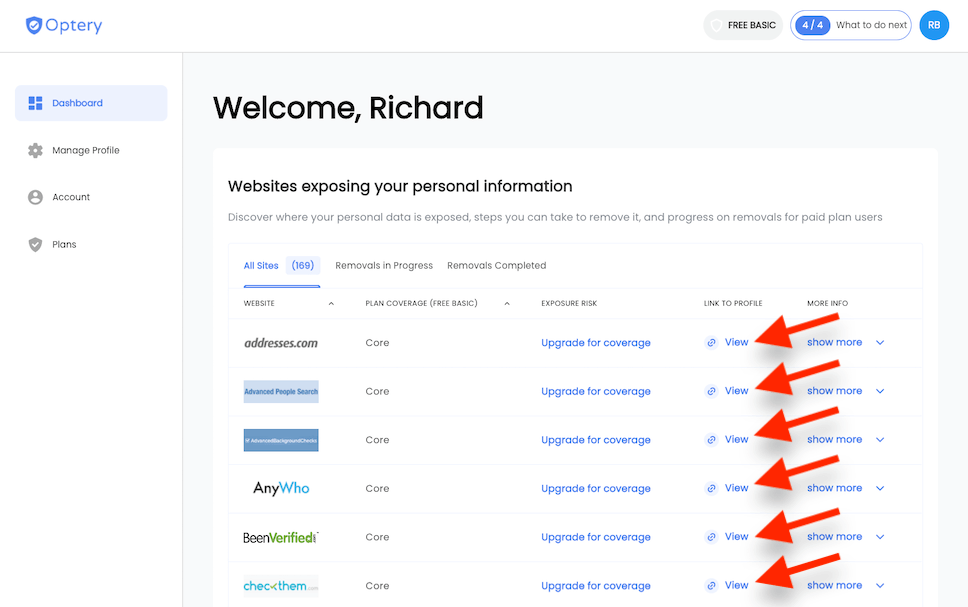Click link icon beside addresses.com View
Viewport: 968px width, 607px height.
[711, 343]
